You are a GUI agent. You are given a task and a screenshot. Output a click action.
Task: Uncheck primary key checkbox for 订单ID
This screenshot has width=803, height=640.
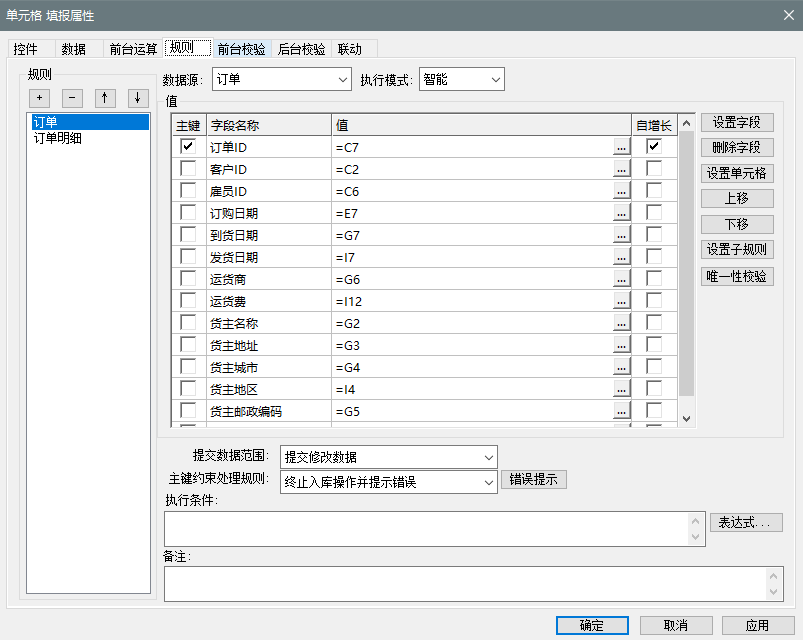pyautogui.click(x=188, y=147)
